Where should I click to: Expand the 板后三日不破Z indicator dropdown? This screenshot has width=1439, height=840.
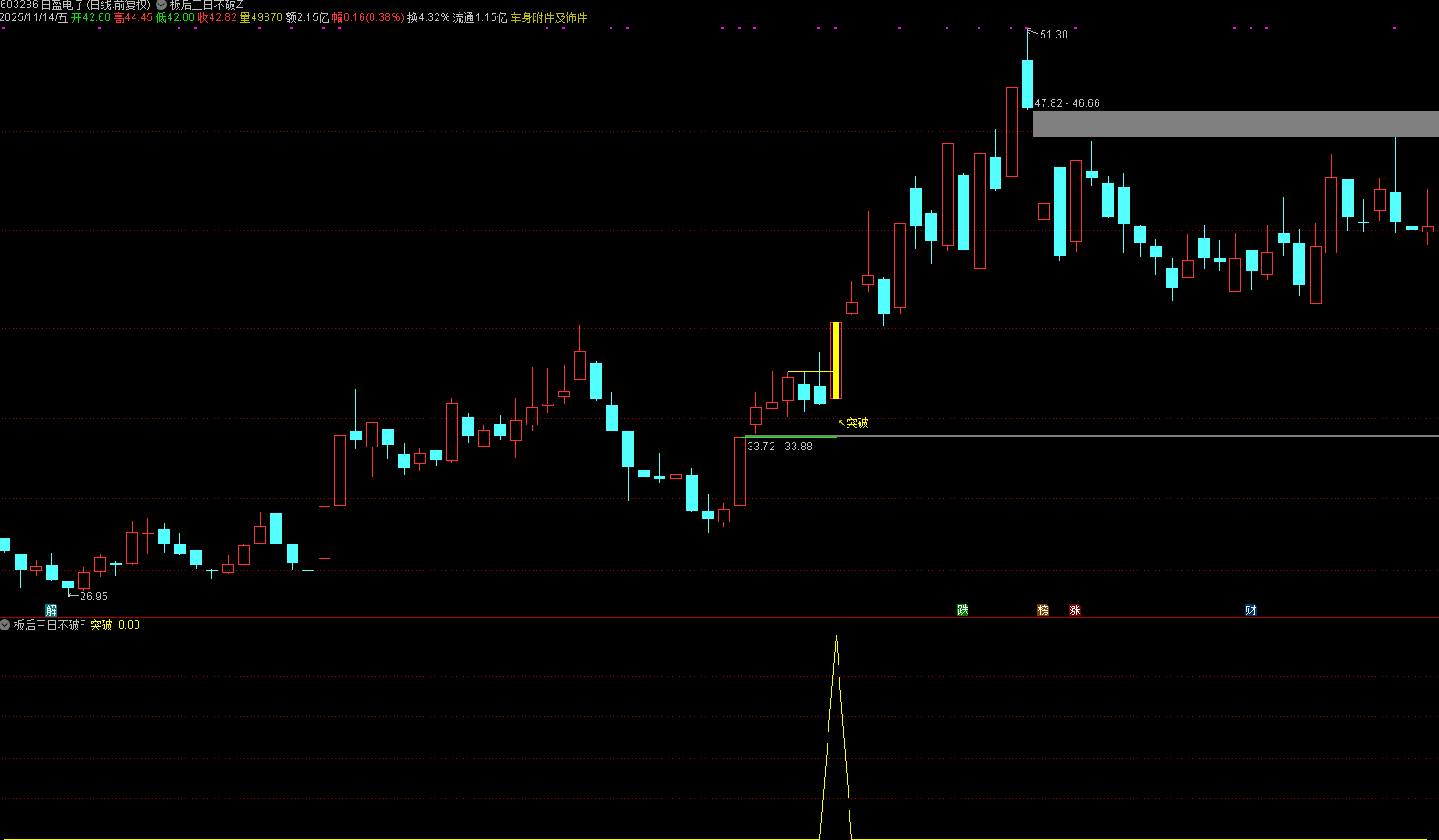click(x=161, y=5)
